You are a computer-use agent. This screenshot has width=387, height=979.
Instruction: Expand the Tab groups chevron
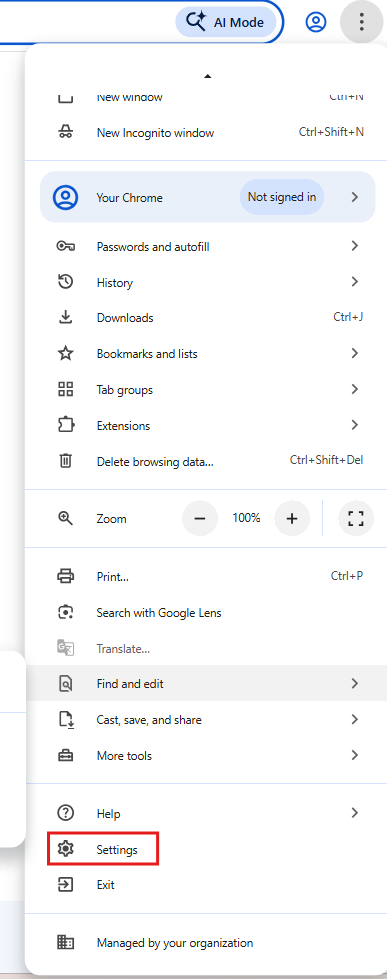(x=355, y=390)
